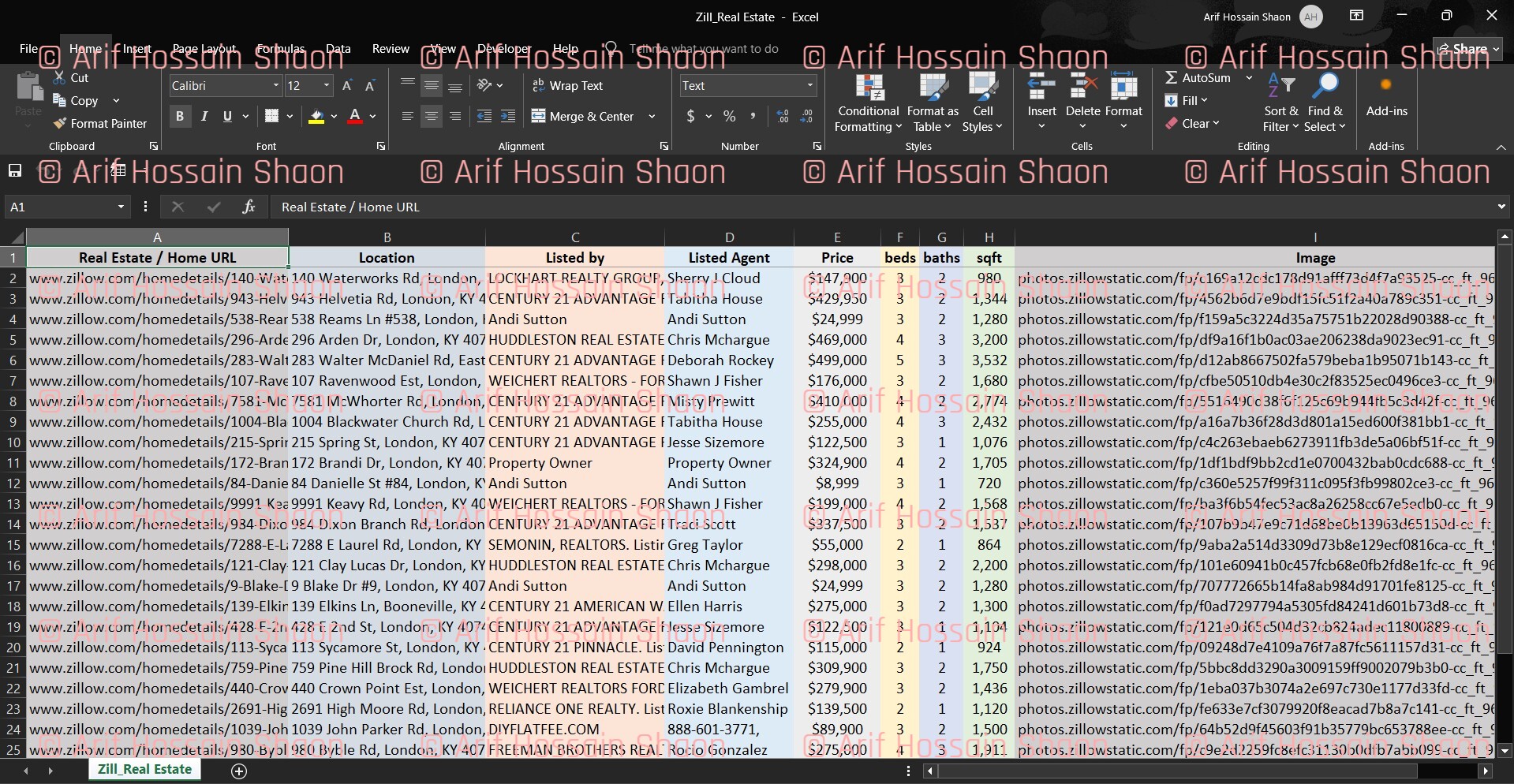
Task: Add a new sheet with plus icon
Action: coord(239,771)
